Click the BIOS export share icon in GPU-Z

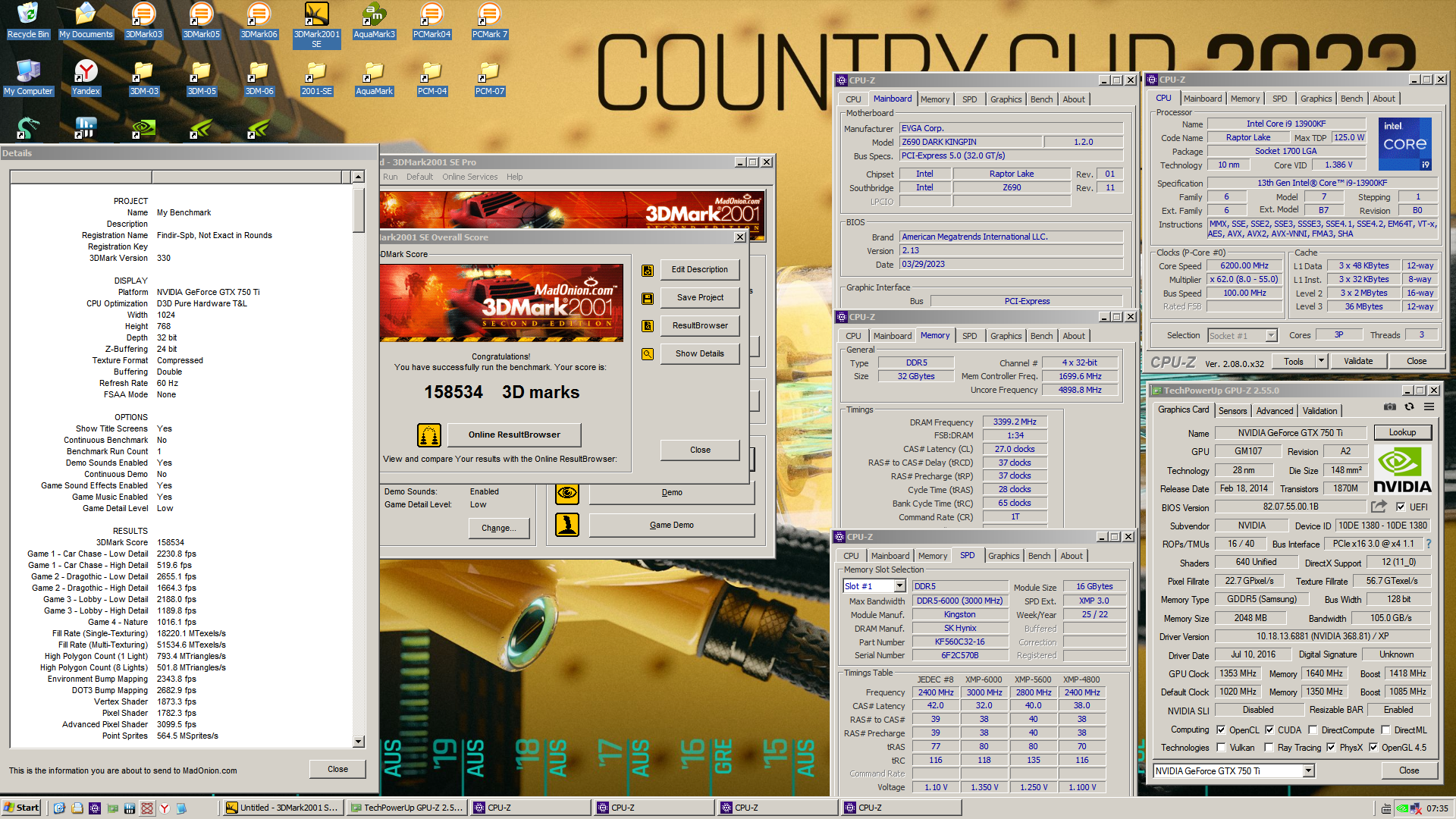tap(1379, 507)
